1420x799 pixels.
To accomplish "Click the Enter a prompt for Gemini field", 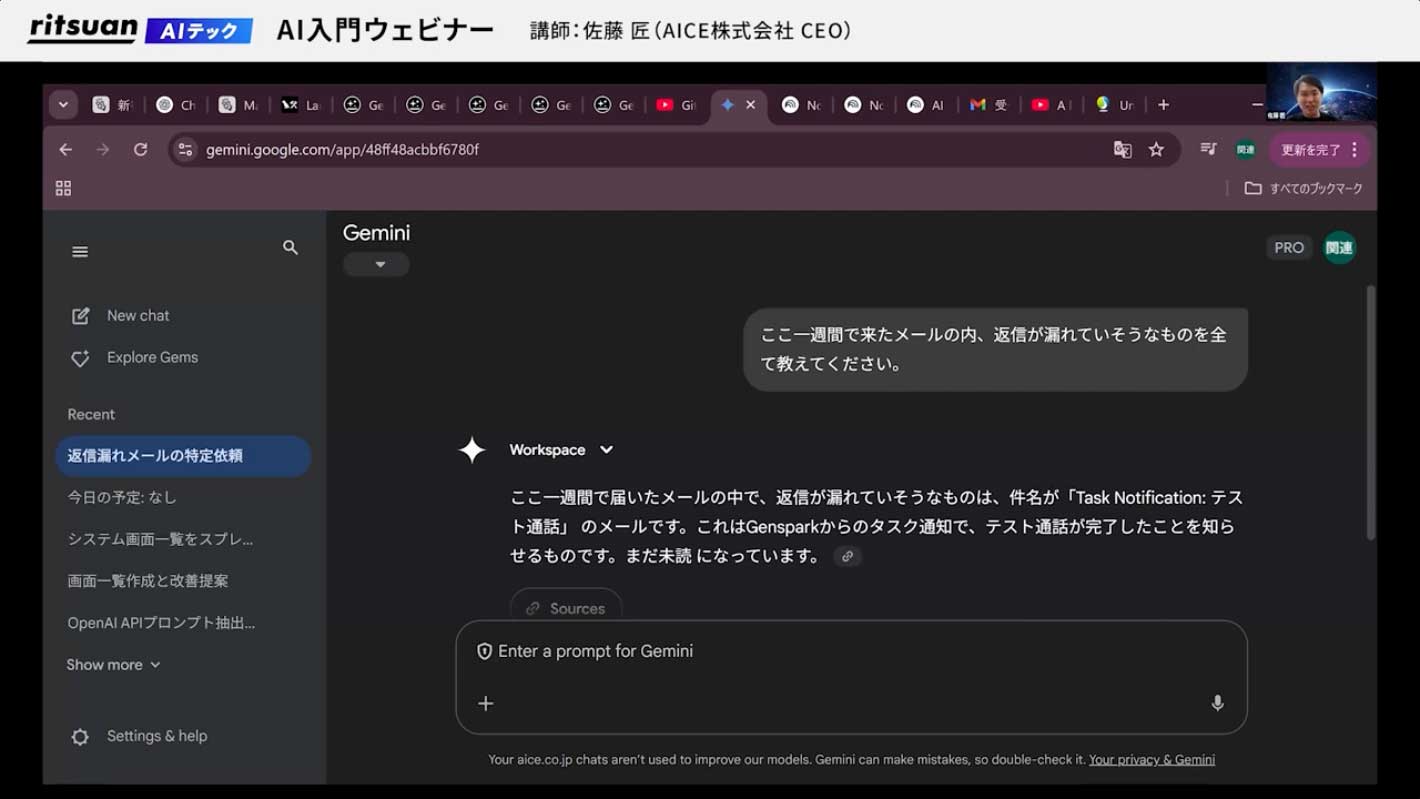I will [x=850, y=651].
